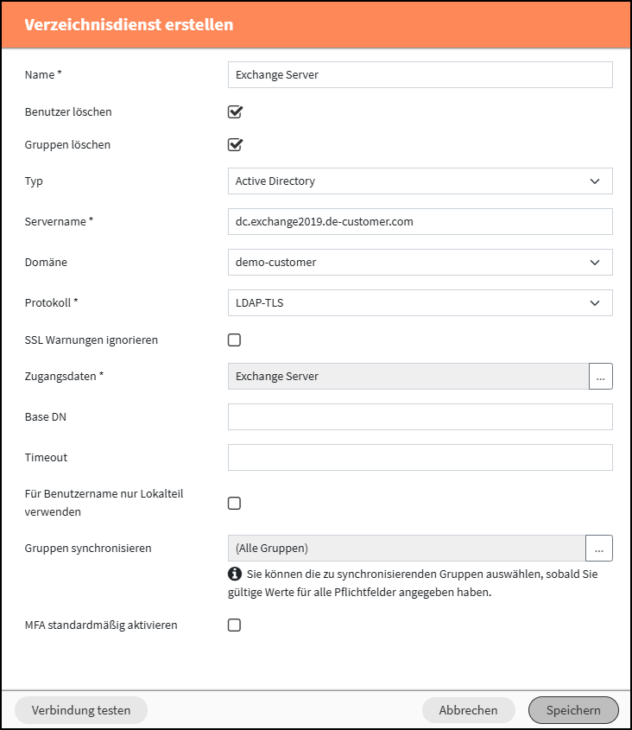The image size is (632, 730).
Task: Open the LDAP-TLS Protokoll dropdown
Action: tap(420, 303)
